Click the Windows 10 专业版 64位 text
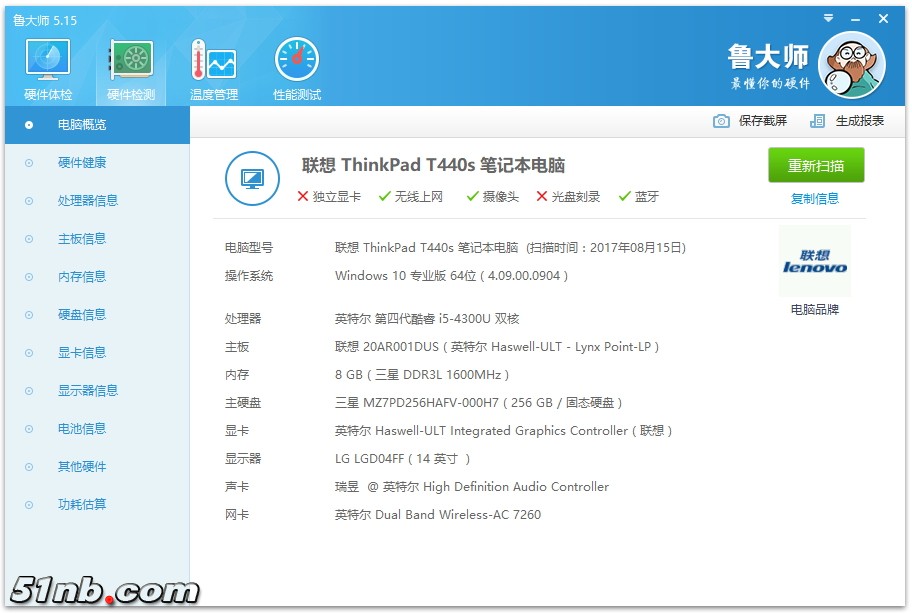The width and height of the screenshot is (912, 614). tap(451, 276)
